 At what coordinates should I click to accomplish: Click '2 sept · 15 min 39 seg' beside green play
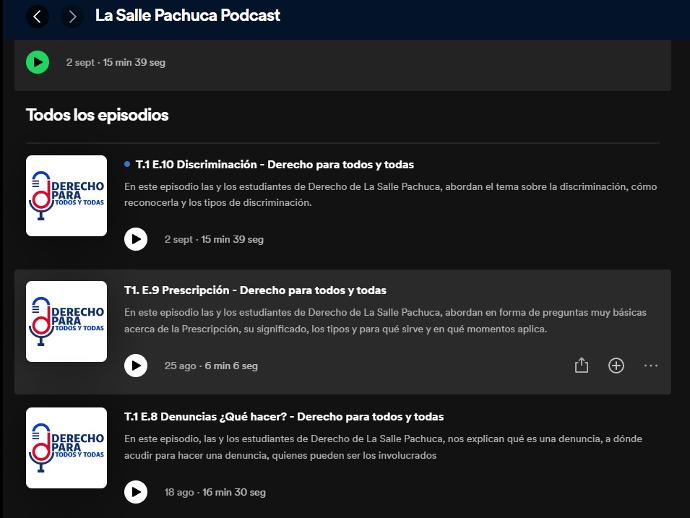116,62
